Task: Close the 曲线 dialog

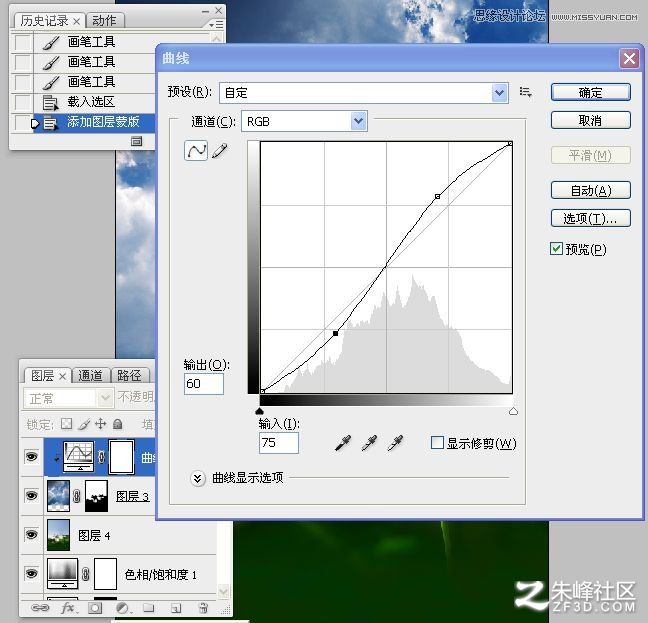Action: [629, 58]
